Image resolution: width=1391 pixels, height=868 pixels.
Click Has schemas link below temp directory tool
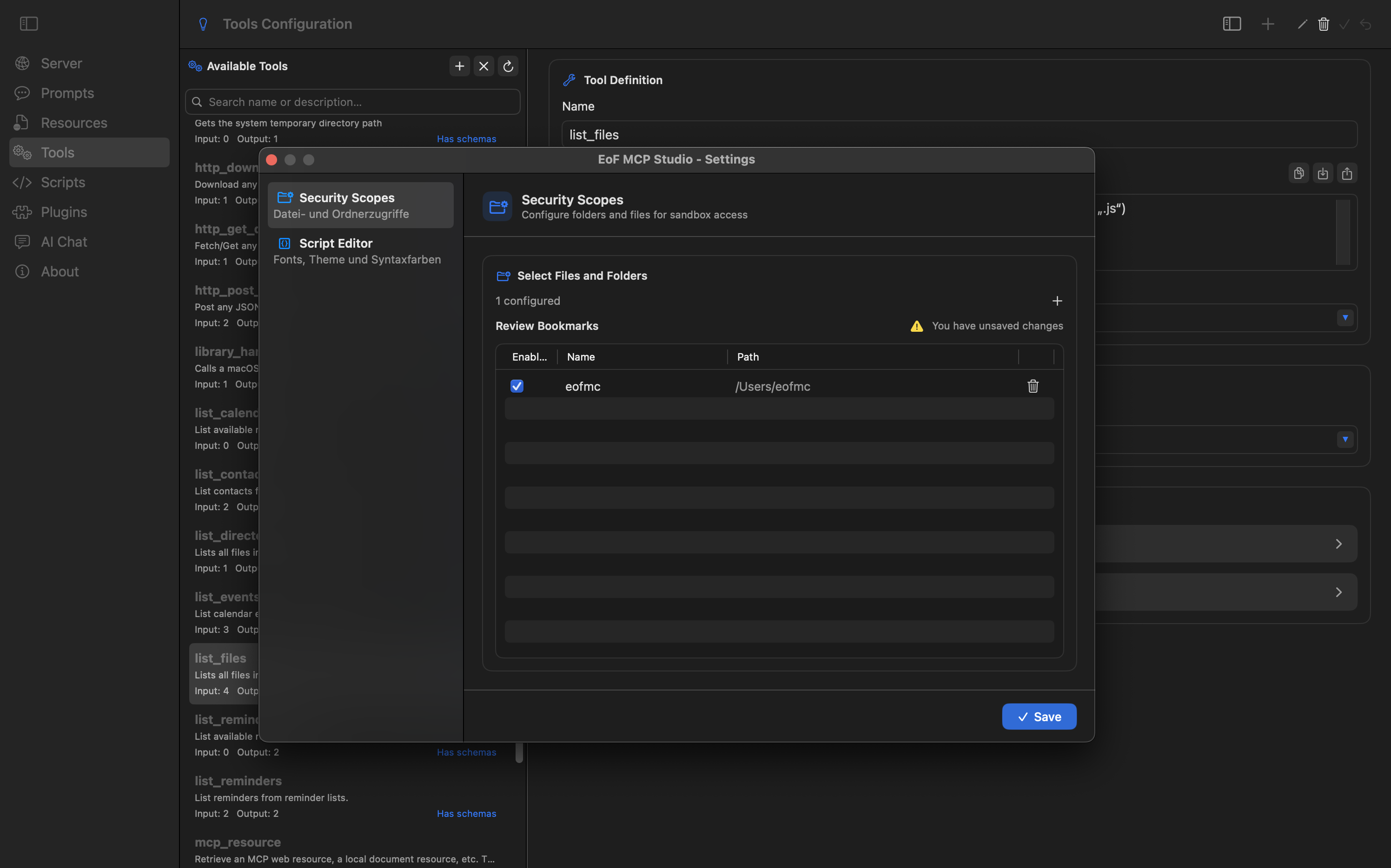click(466, 139)
